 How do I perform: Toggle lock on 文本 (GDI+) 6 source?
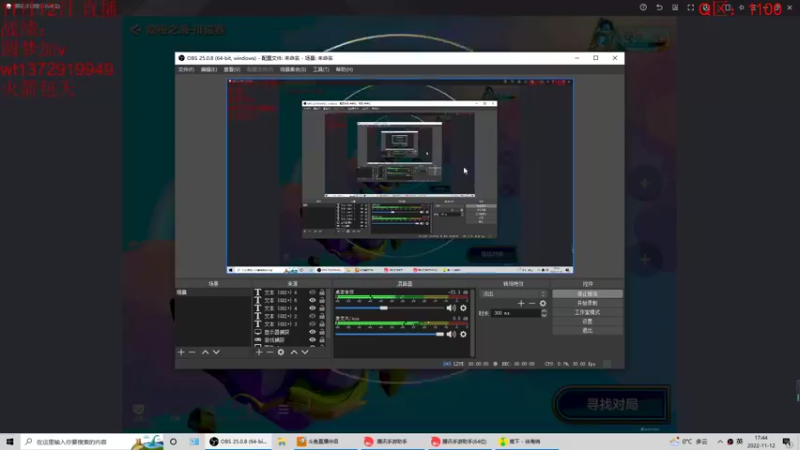click(322, 292)
